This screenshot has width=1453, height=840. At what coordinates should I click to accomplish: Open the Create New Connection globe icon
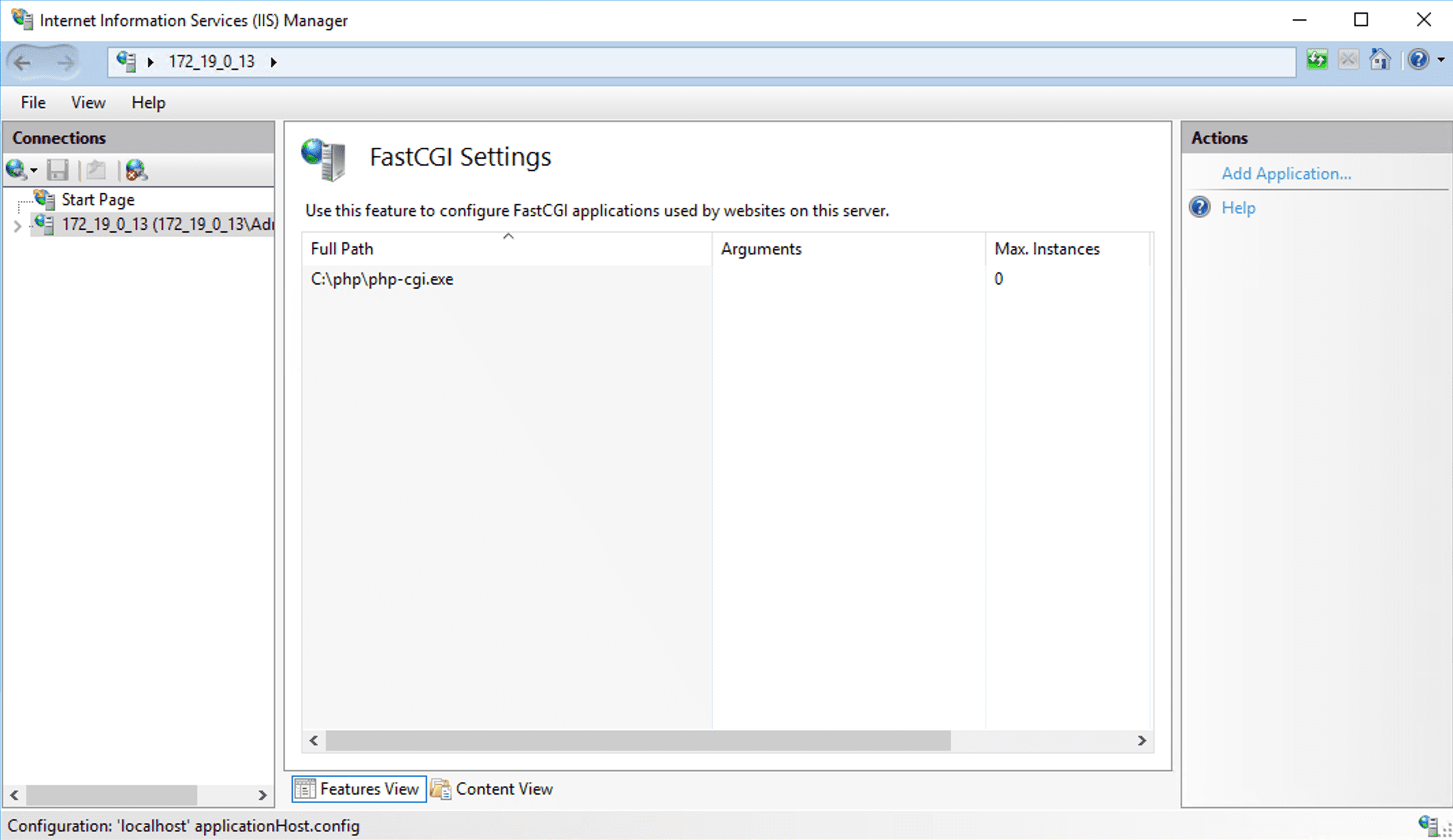16,170
